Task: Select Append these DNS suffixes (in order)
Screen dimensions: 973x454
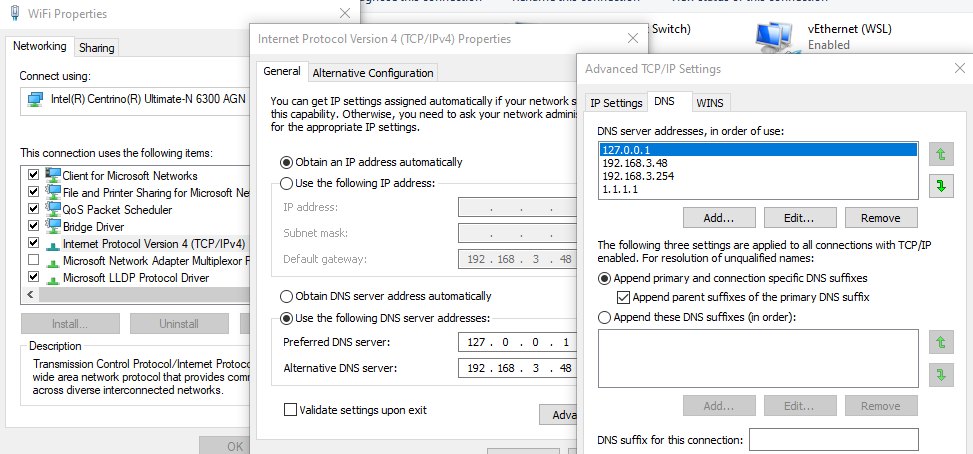Action: [x=604, y=318]
